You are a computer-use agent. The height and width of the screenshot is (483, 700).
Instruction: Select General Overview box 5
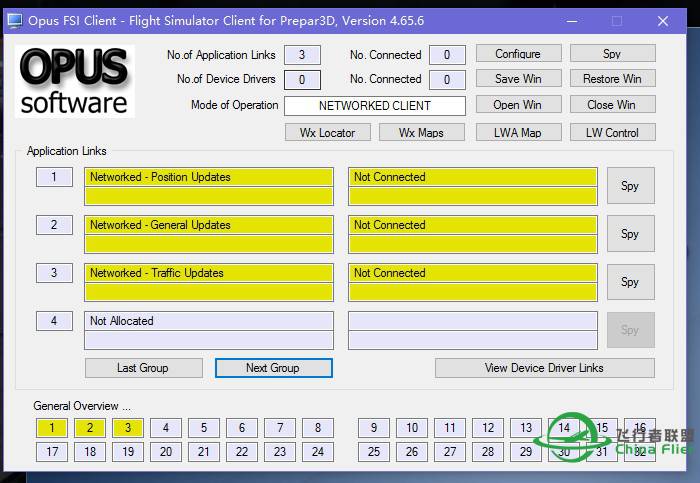point(204,428)
